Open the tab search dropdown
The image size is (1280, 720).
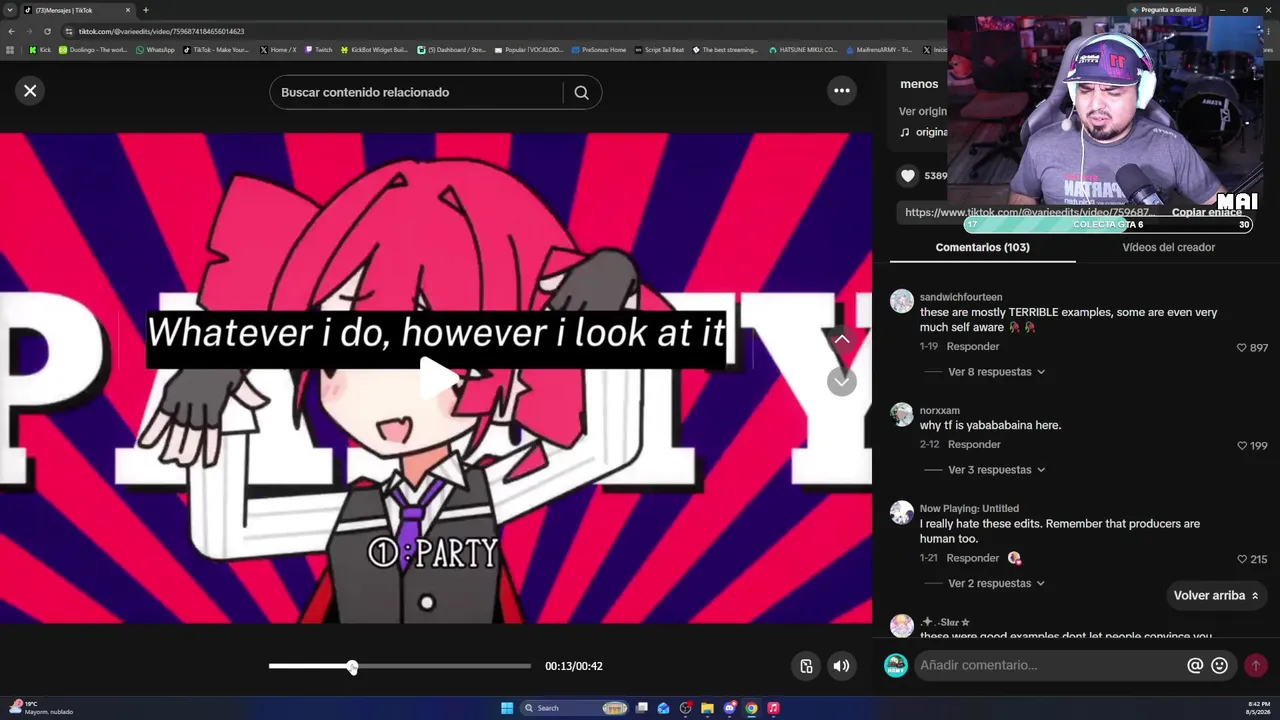pos(10,10)
